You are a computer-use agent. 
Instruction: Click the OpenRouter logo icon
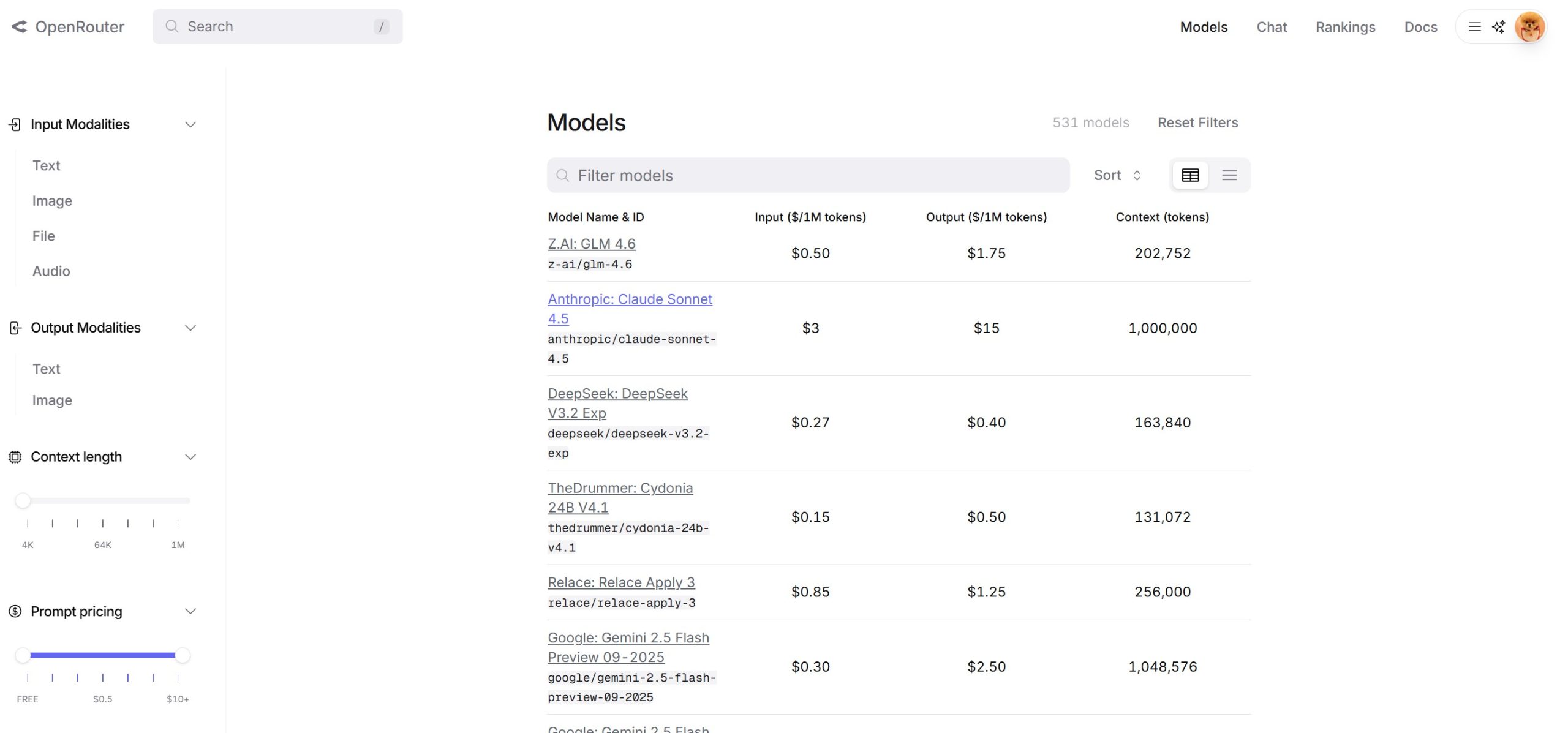20,27
